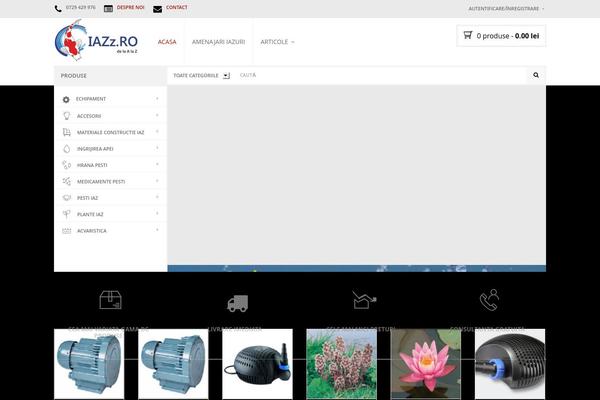Click the delivery truck icon
Viewport: 600px width, 400px height.
click(x=237, y=303)
